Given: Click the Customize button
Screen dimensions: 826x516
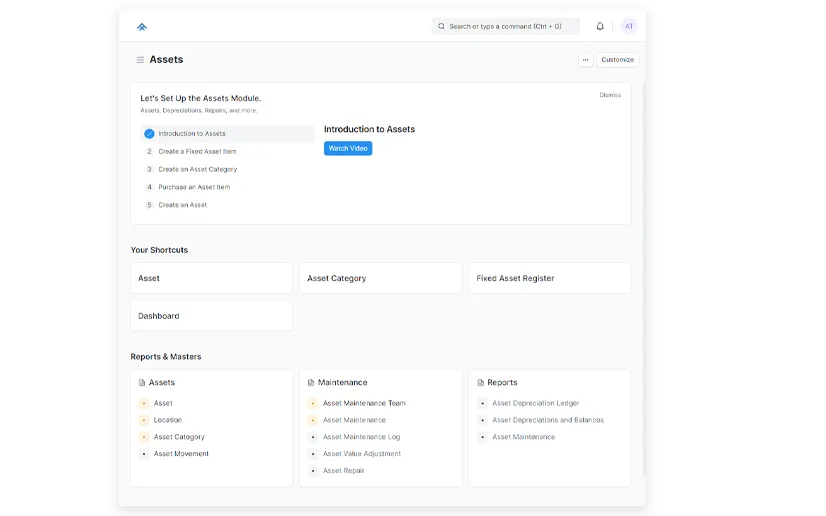Looking at the screenshot, I should coord(617,60).
